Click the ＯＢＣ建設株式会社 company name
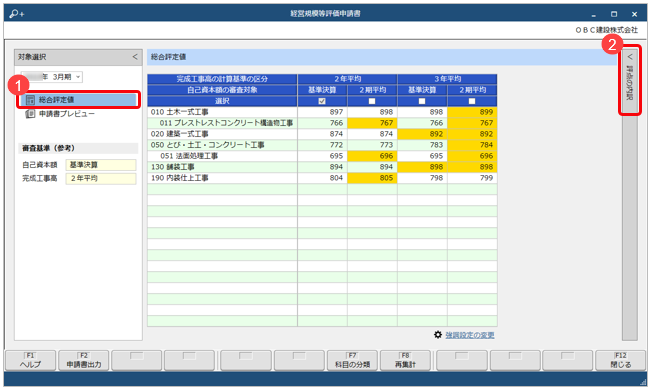 tap(606, 30)
